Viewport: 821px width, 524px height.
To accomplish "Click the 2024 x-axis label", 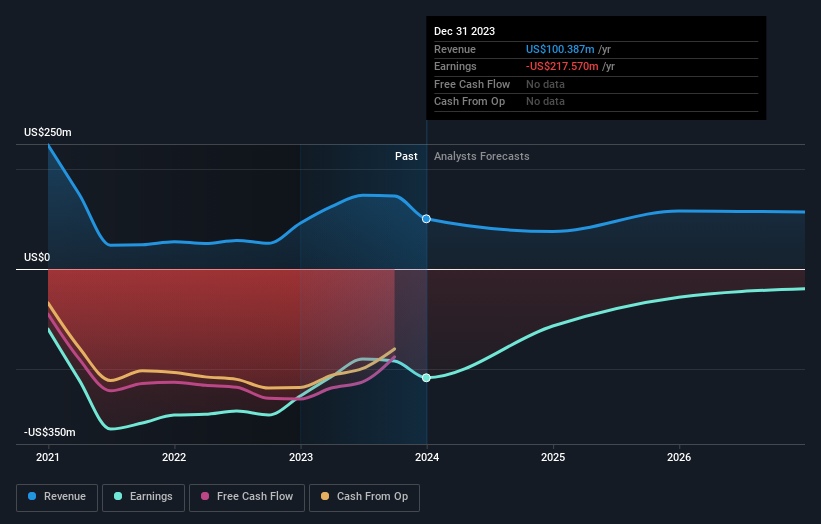I will tap(427, 457).
